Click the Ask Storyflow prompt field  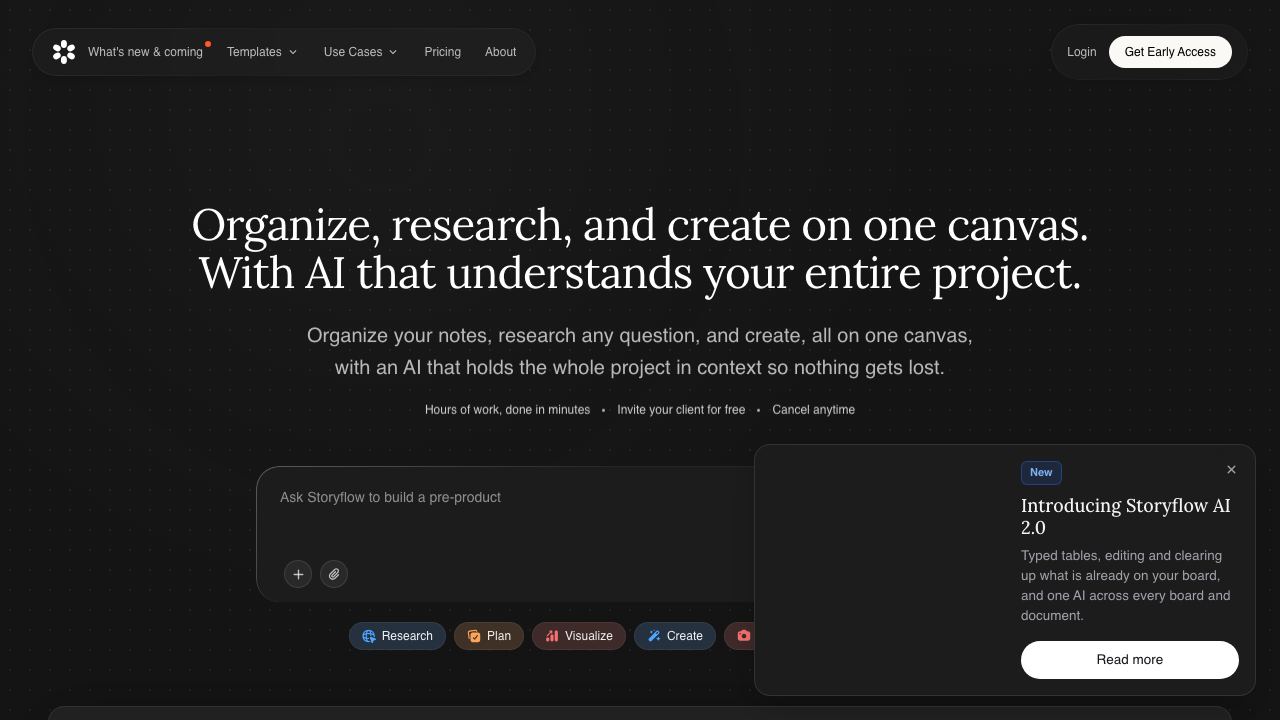coord(505,497)
